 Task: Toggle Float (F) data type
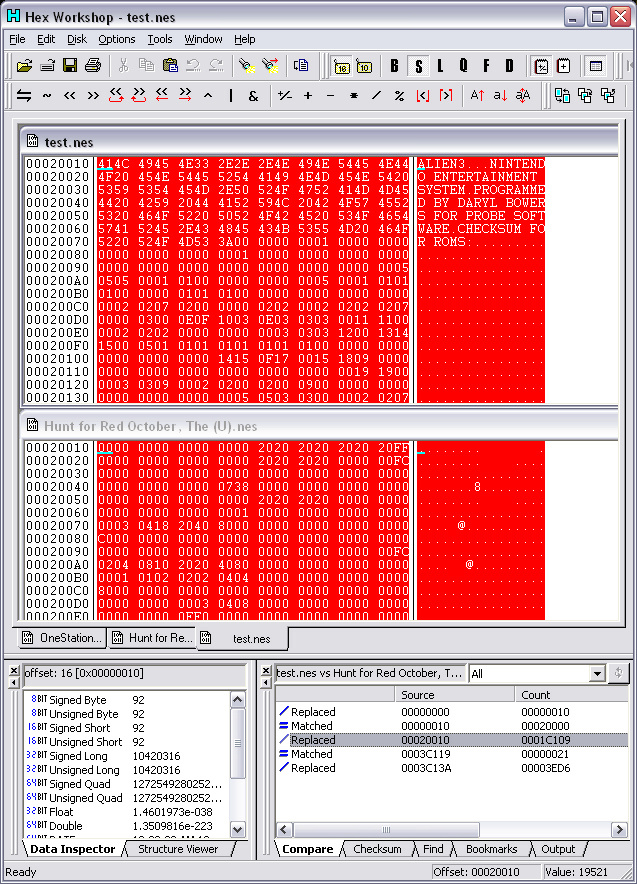pyautogui.click(x=486, y=67)
